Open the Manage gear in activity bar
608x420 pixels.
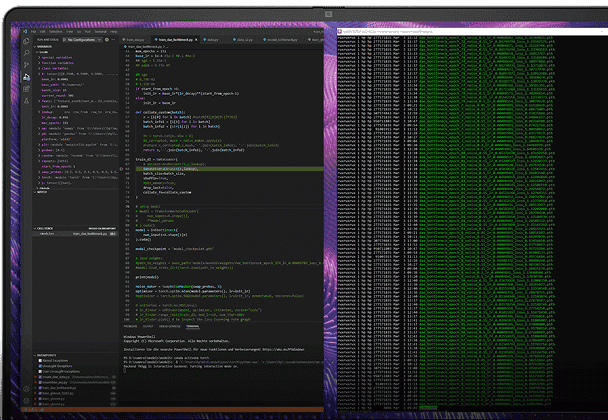click(x=26, y=400)
